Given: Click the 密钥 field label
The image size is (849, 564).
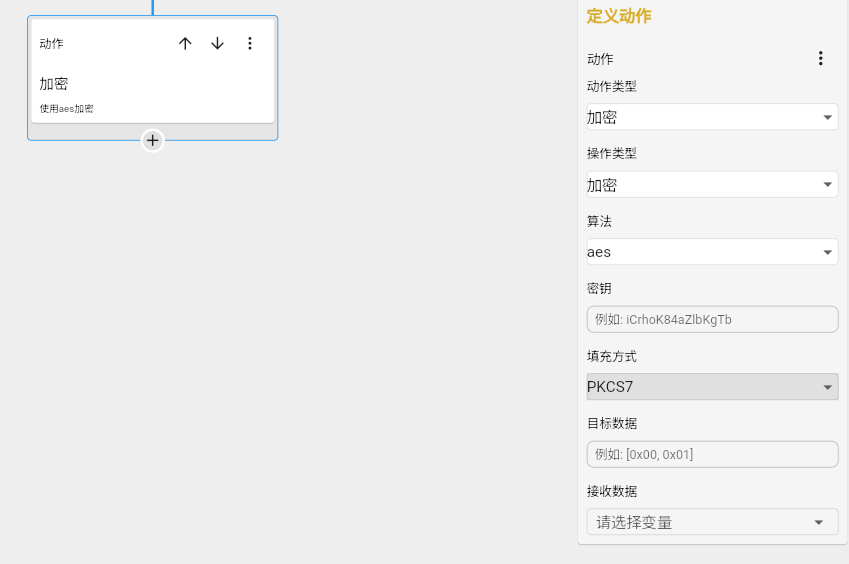Looking at the screenshot, I should (599, 288).
